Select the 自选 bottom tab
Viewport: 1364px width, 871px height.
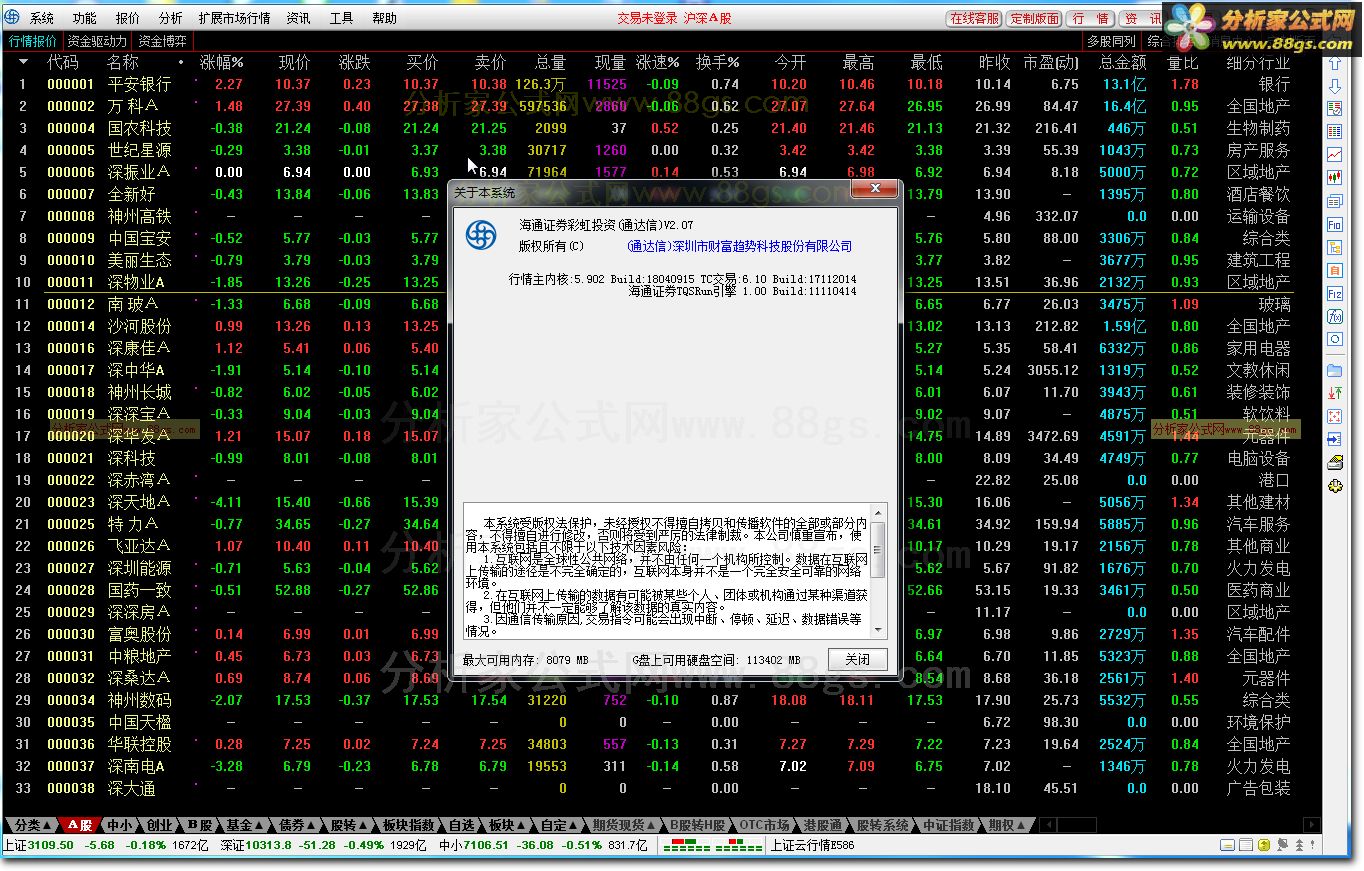pos(461,825)
